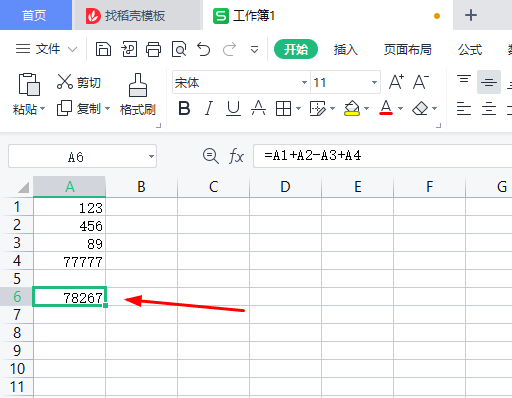Click the Print icon

(x=153, y=49)
